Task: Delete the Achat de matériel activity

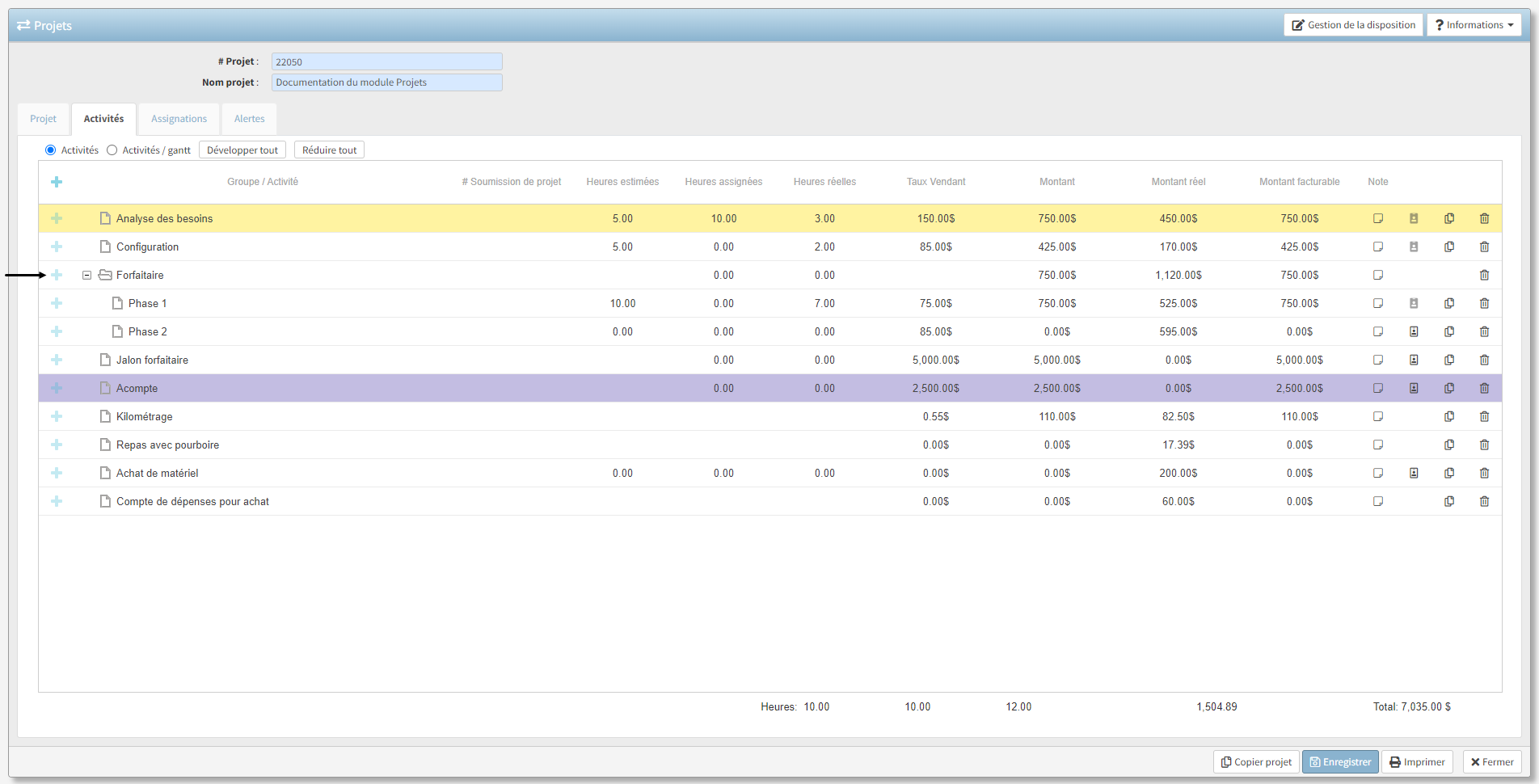Action: 1484,473
